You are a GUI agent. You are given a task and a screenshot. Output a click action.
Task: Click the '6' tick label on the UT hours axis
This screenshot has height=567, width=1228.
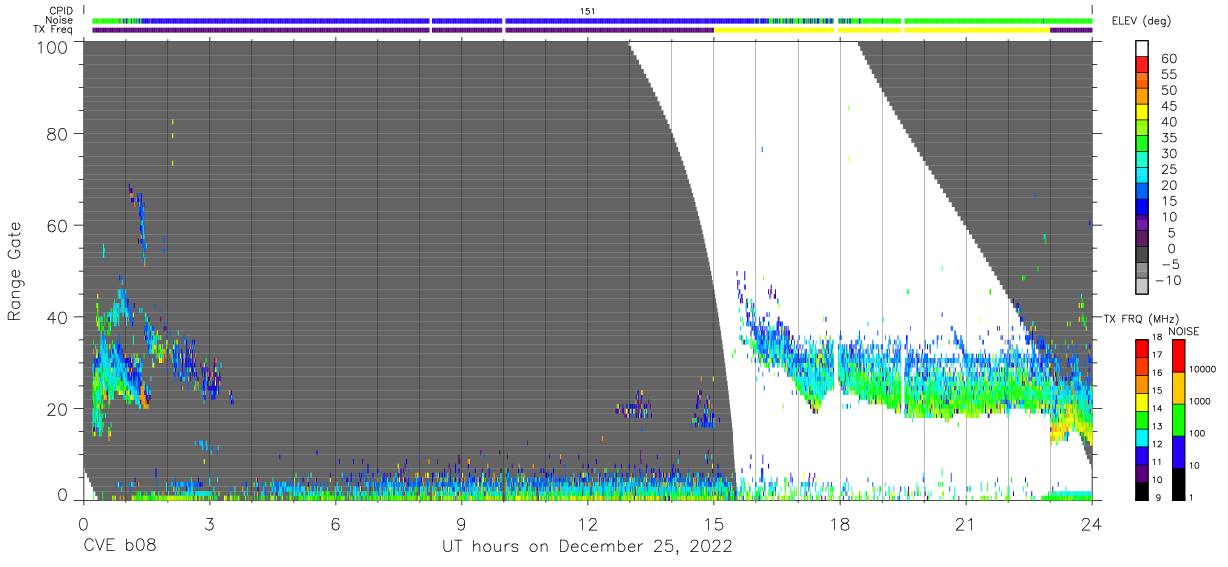335,524
